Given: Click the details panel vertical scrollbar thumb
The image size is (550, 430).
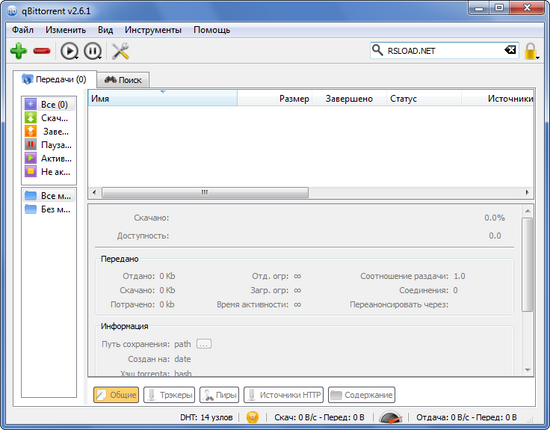Looking at the screenshot, I should (527, 264).
